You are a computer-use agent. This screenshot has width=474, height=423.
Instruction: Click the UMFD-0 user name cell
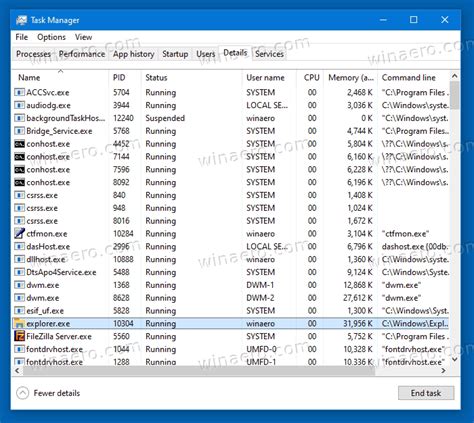tap(261, 349)
